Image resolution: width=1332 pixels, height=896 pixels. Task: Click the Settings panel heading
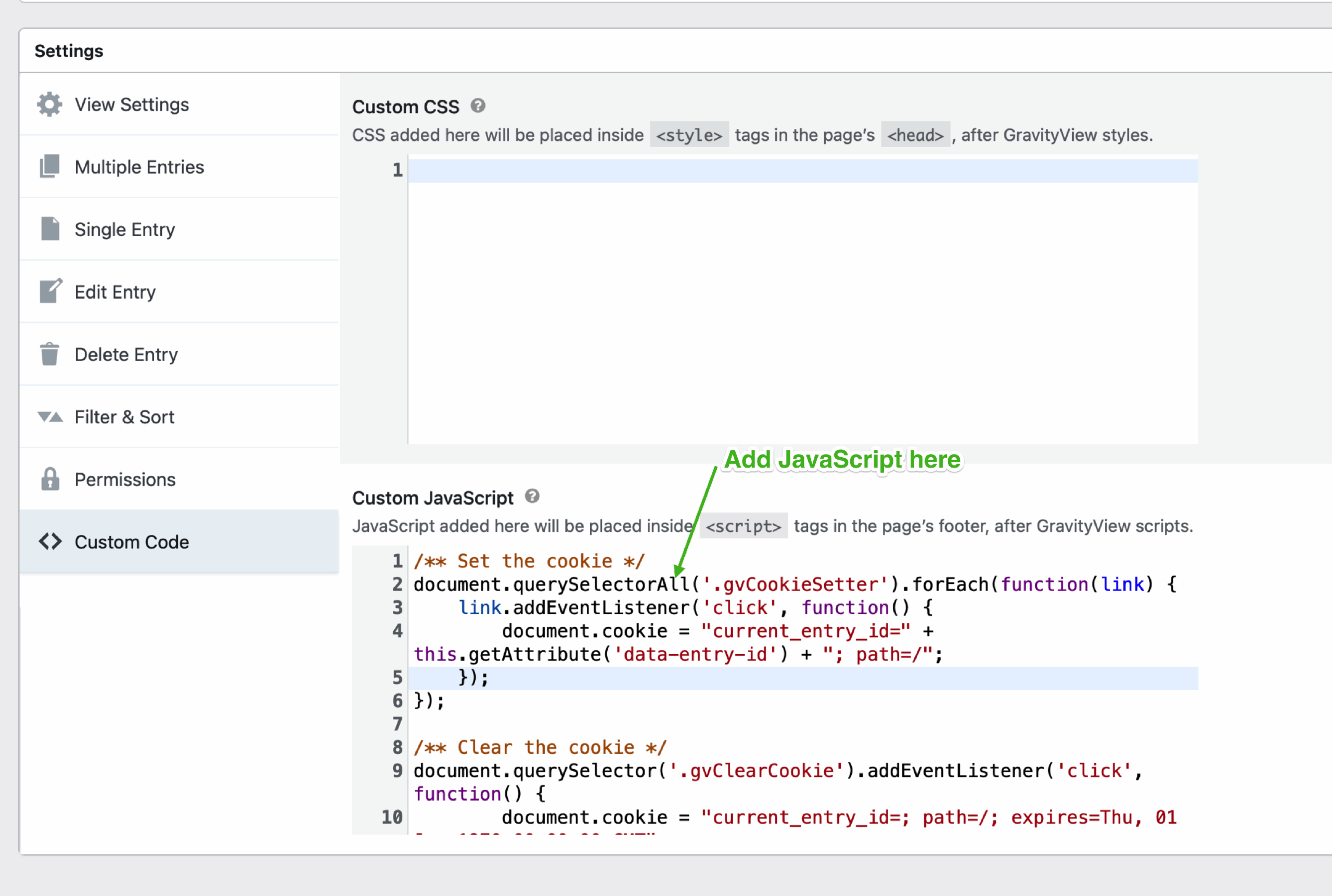[69, 51]
